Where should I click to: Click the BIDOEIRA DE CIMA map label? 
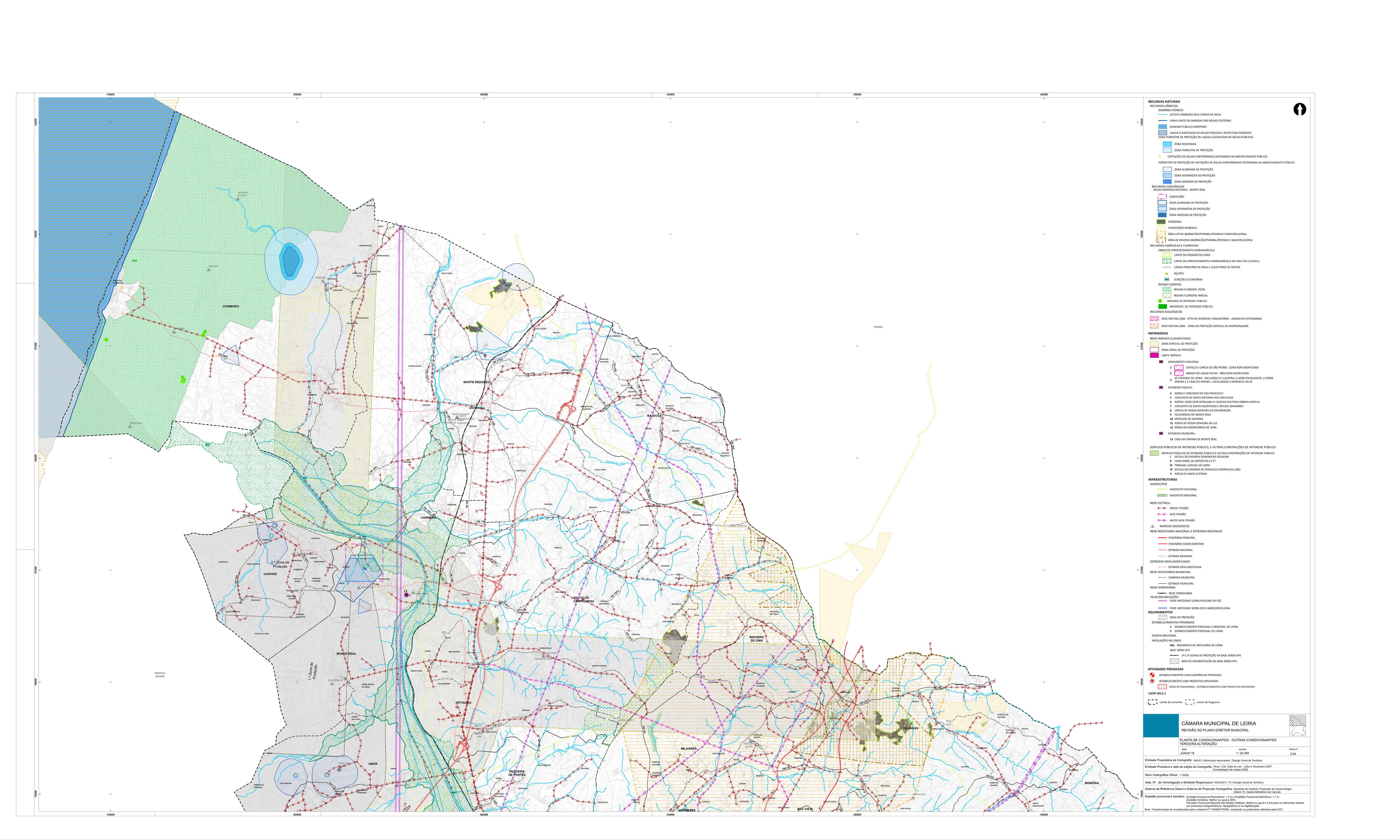point(757,638)
